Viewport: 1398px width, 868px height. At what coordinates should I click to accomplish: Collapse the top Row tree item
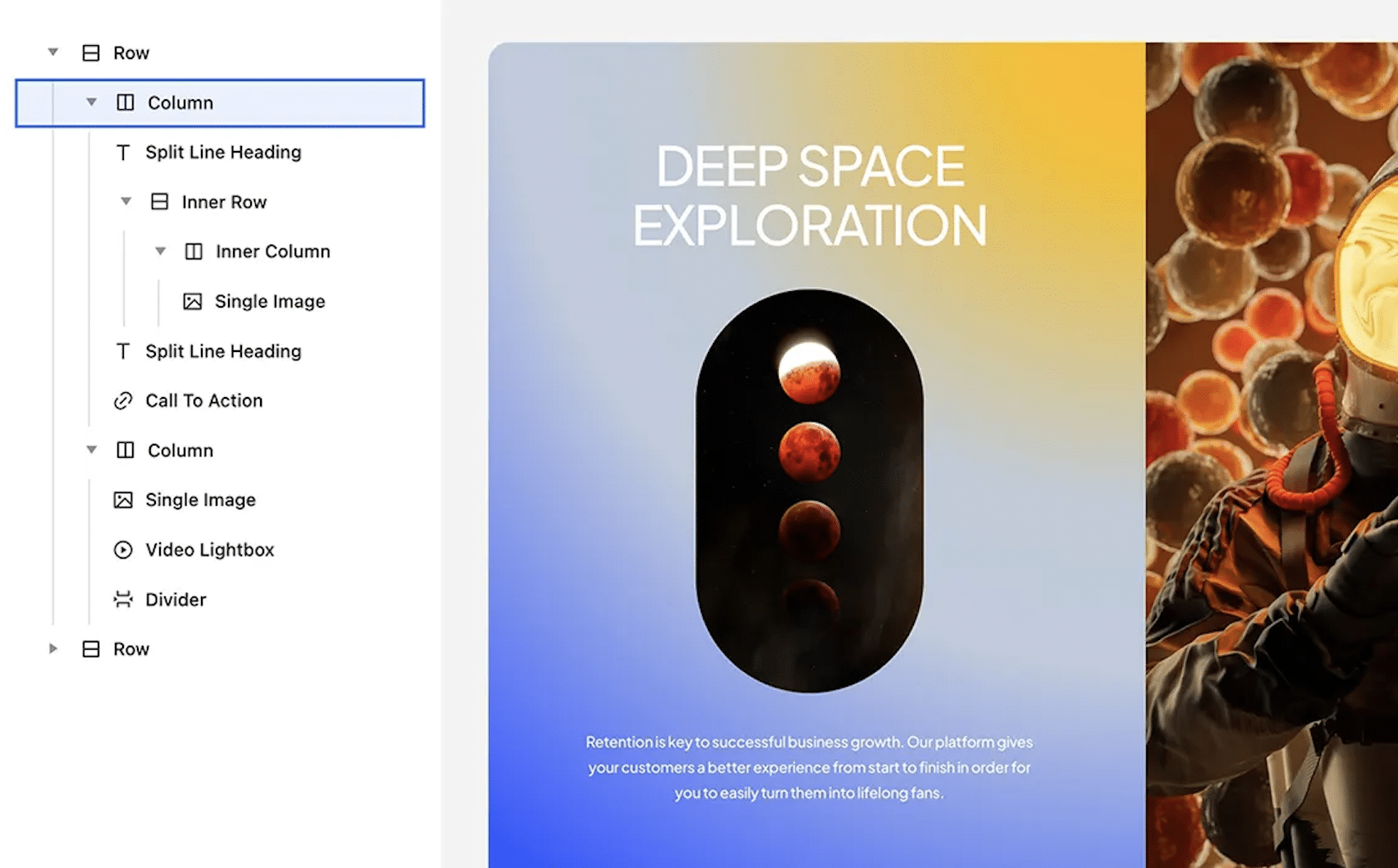tap(53, 53)
